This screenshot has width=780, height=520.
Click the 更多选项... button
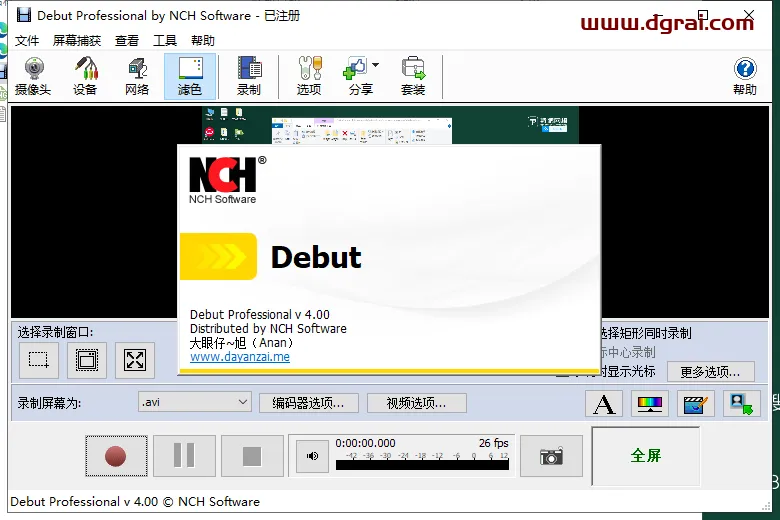coord(710,372)
